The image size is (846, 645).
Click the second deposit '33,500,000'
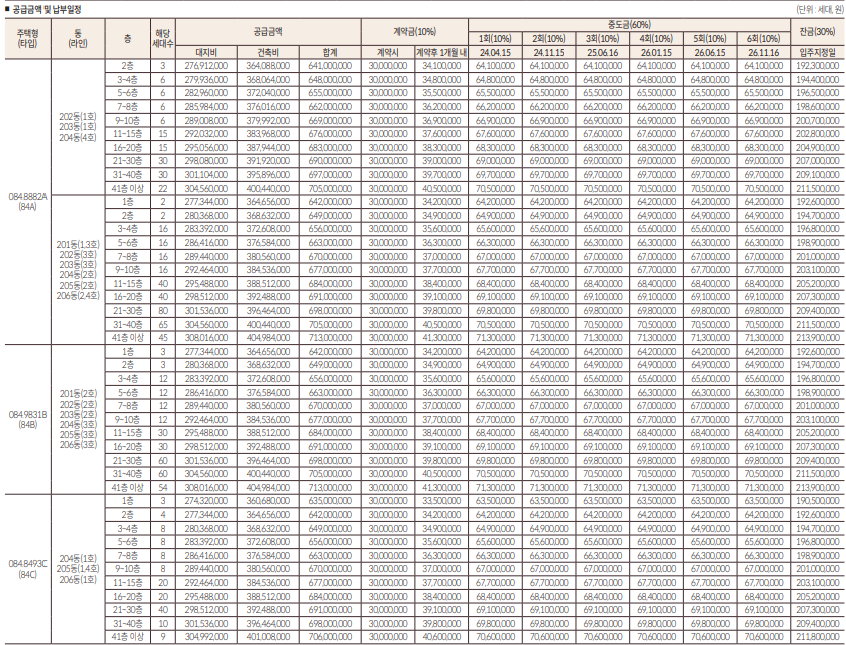pyautogui.click(x=441, y=501)
